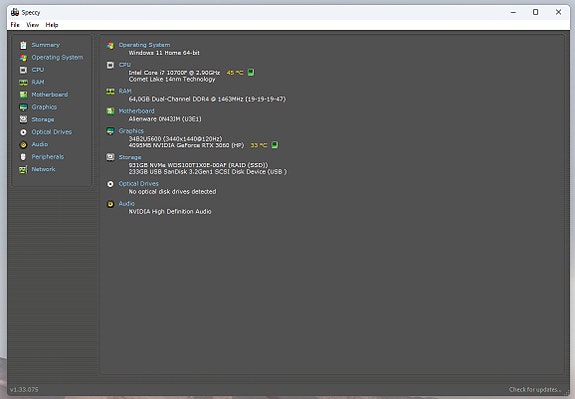Click the CPU chip icon in sidebar
This screenshot has height=399, width=575.
coord(23,70)
